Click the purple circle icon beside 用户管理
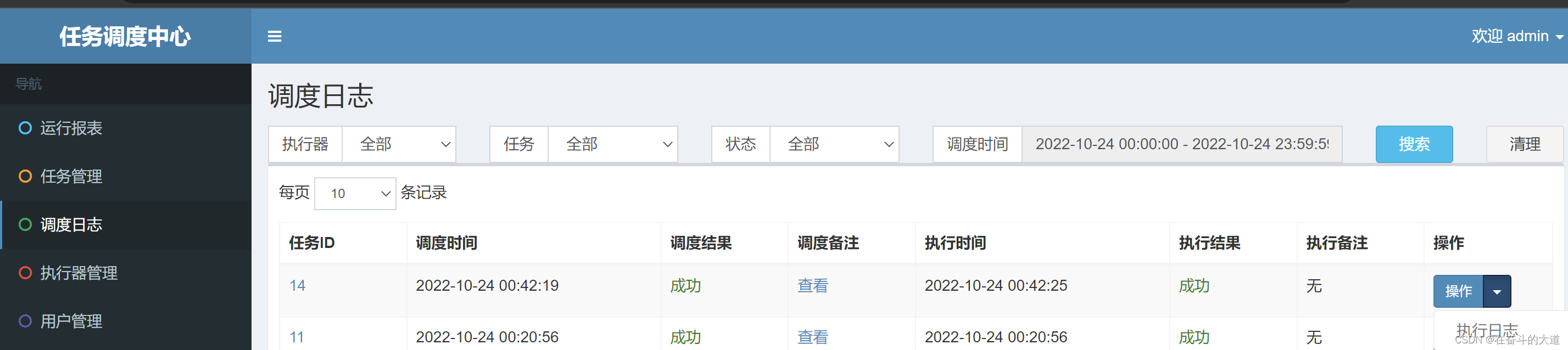This screenshot has width=1568, height=350. [25, 321]
